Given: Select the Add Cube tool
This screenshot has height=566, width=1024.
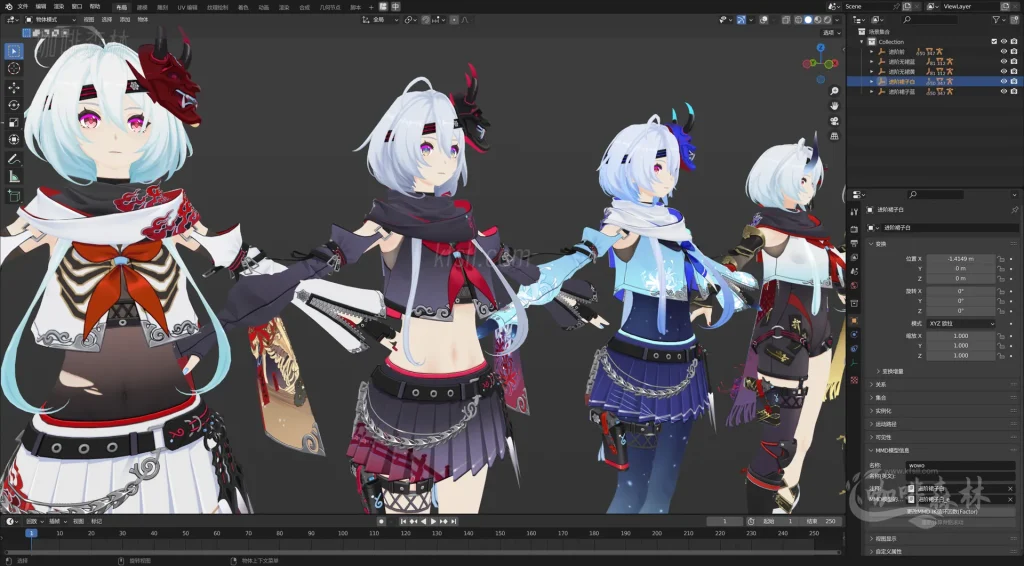Looking at the screenshot, I should pos(14,195).
